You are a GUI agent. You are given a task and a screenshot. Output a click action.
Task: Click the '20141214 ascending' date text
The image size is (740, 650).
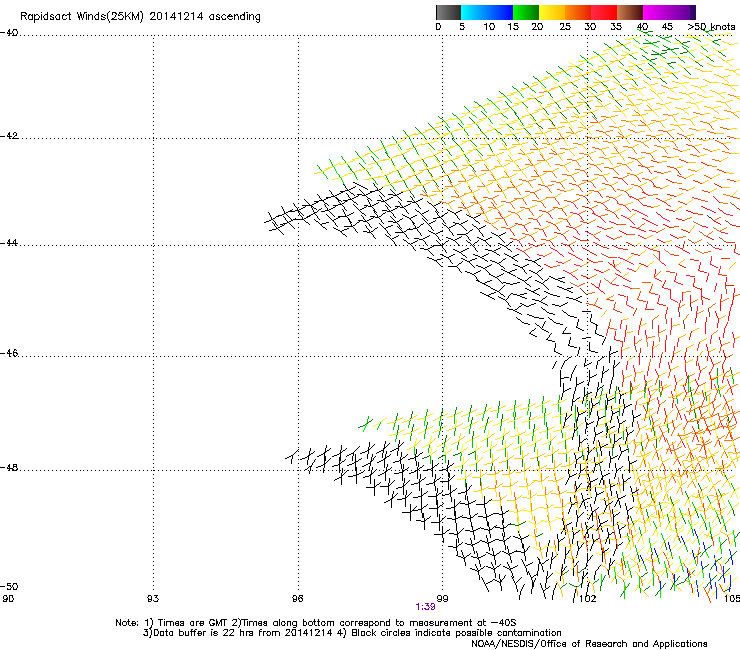(205, 17)
